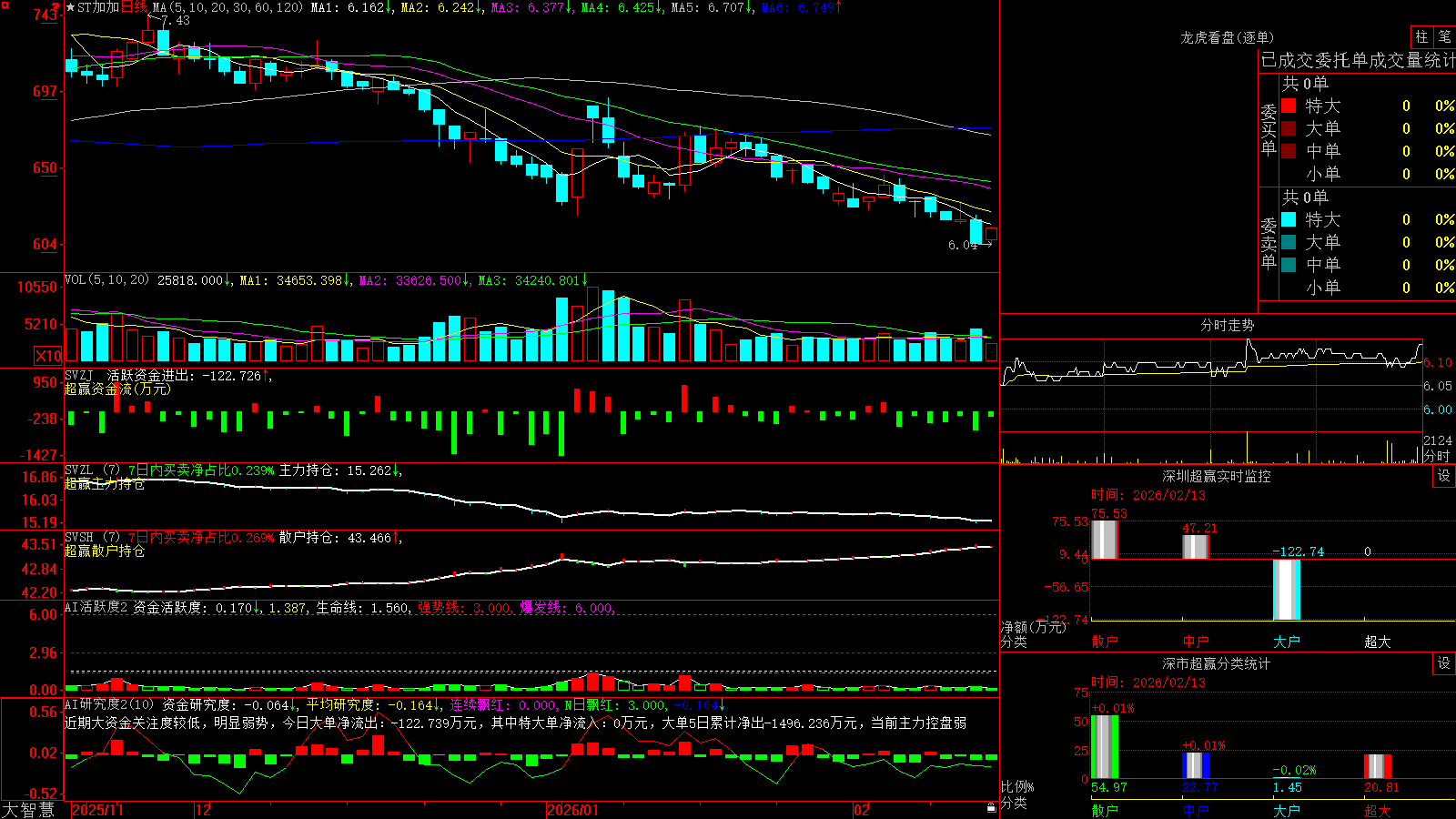Click the 委买单 vertical section label
This screenshot has height=819, width=1456.
point(1269,129)
